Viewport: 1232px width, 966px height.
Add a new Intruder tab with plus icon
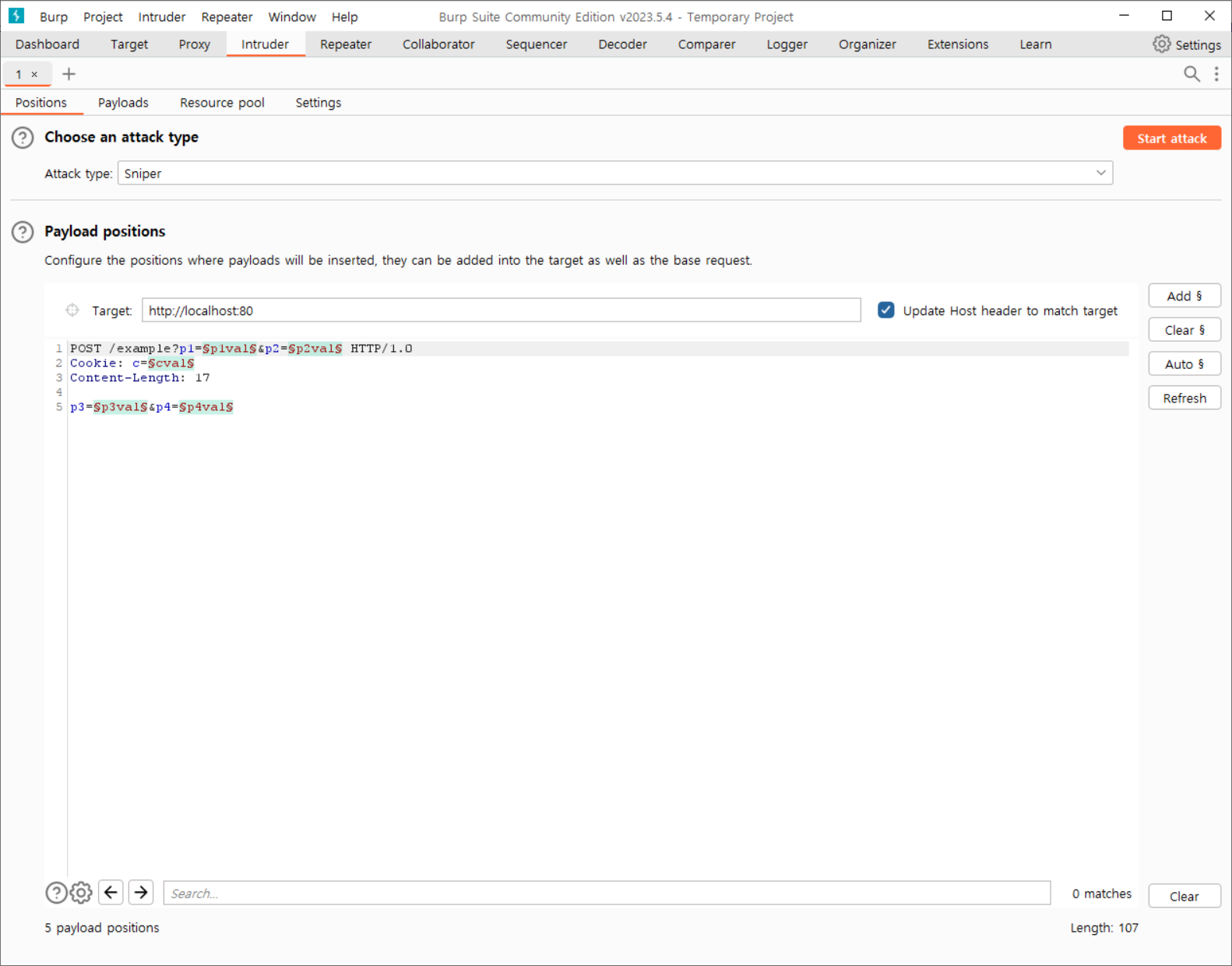point(69,74)
